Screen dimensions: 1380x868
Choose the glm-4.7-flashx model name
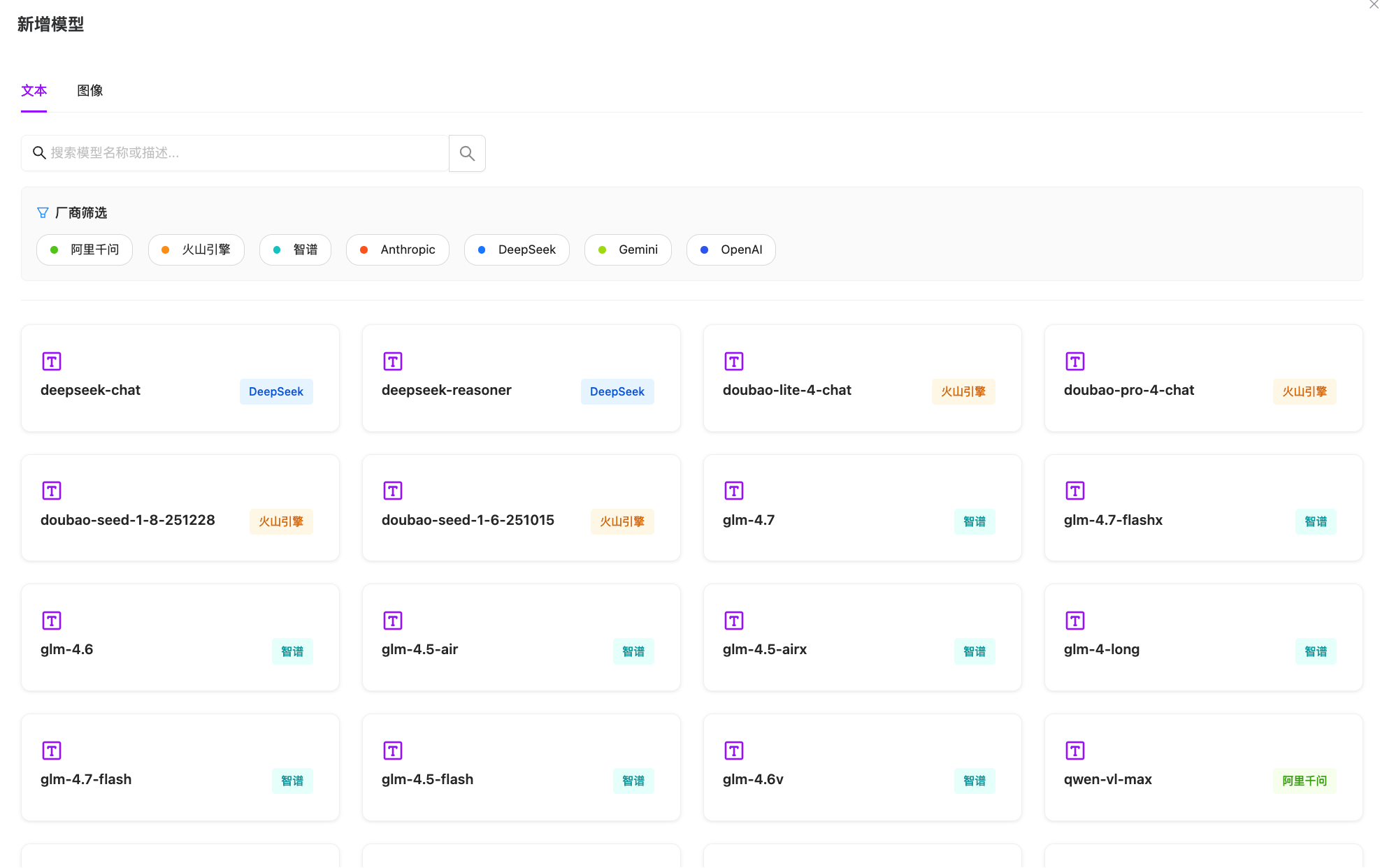click(1114, 520)
